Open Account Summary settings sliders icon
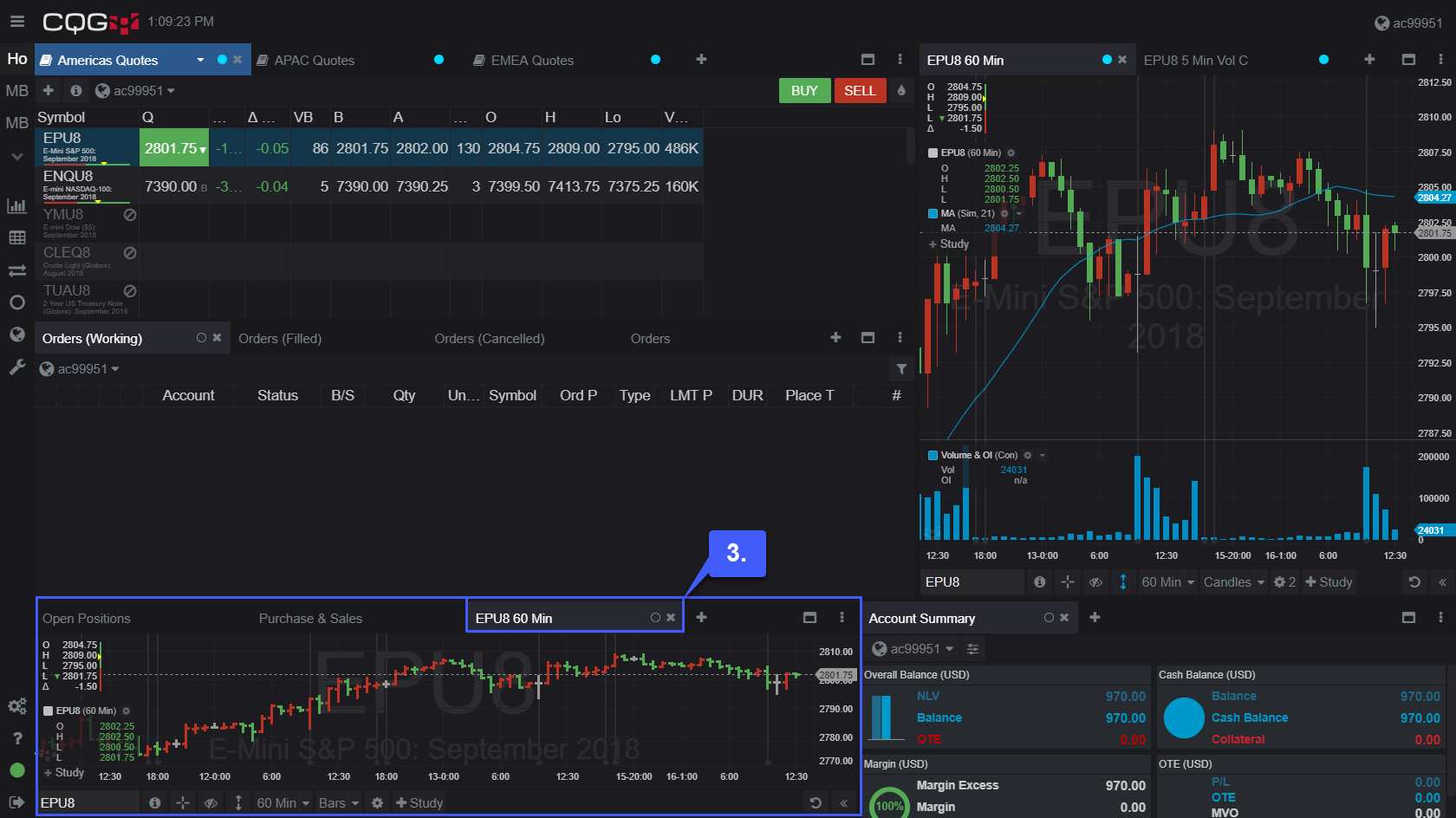Screen dimensions: 1456x818 point(972,649)
